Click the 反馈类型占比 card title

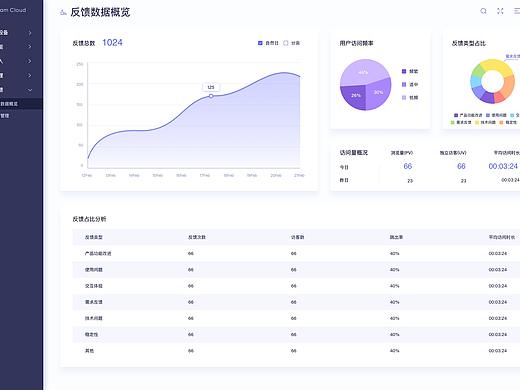tap(469, 43)
